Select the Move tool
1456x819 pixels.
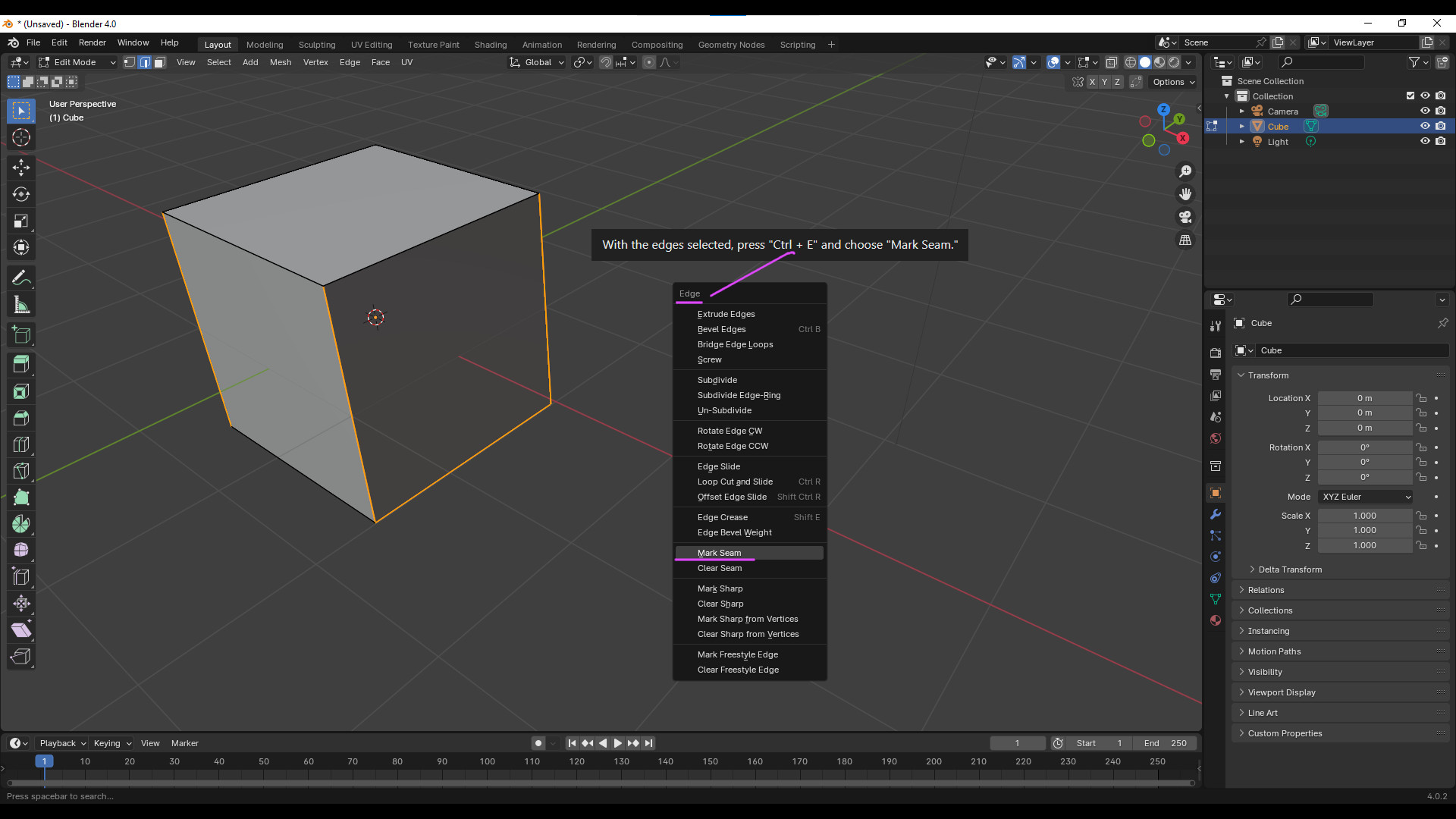pos(21,168)
